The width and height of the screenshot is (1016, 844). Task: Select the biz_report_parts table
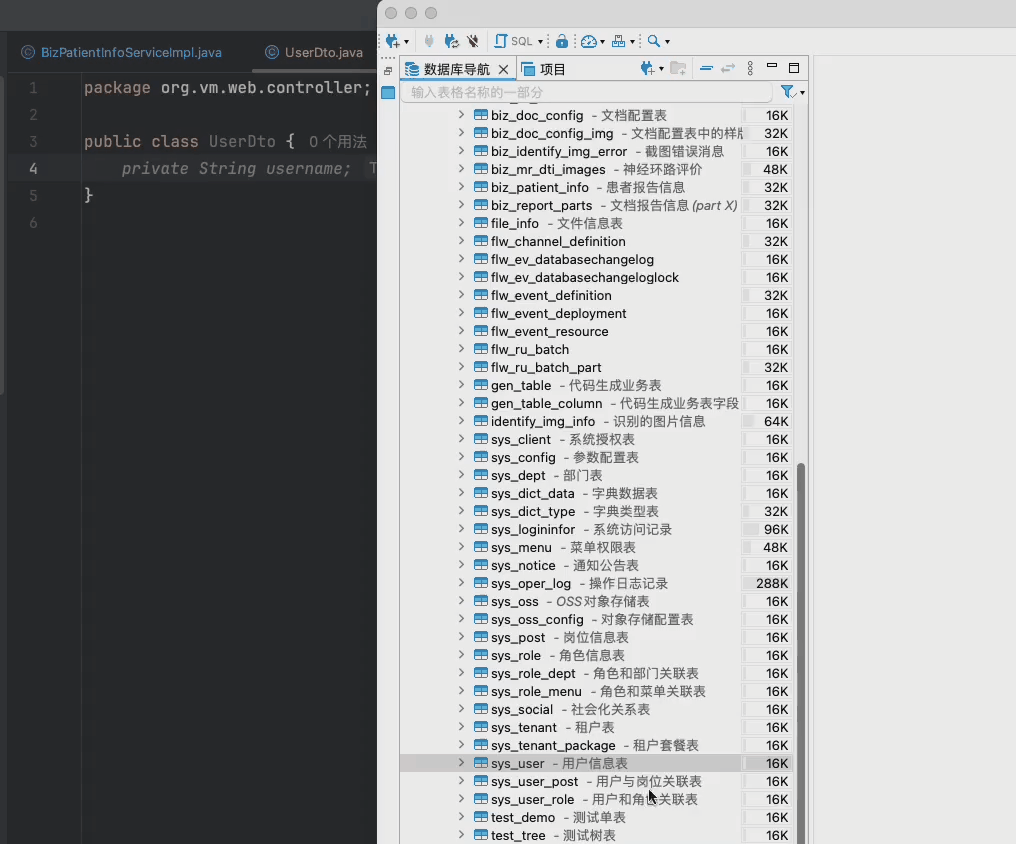click(542, 205)
